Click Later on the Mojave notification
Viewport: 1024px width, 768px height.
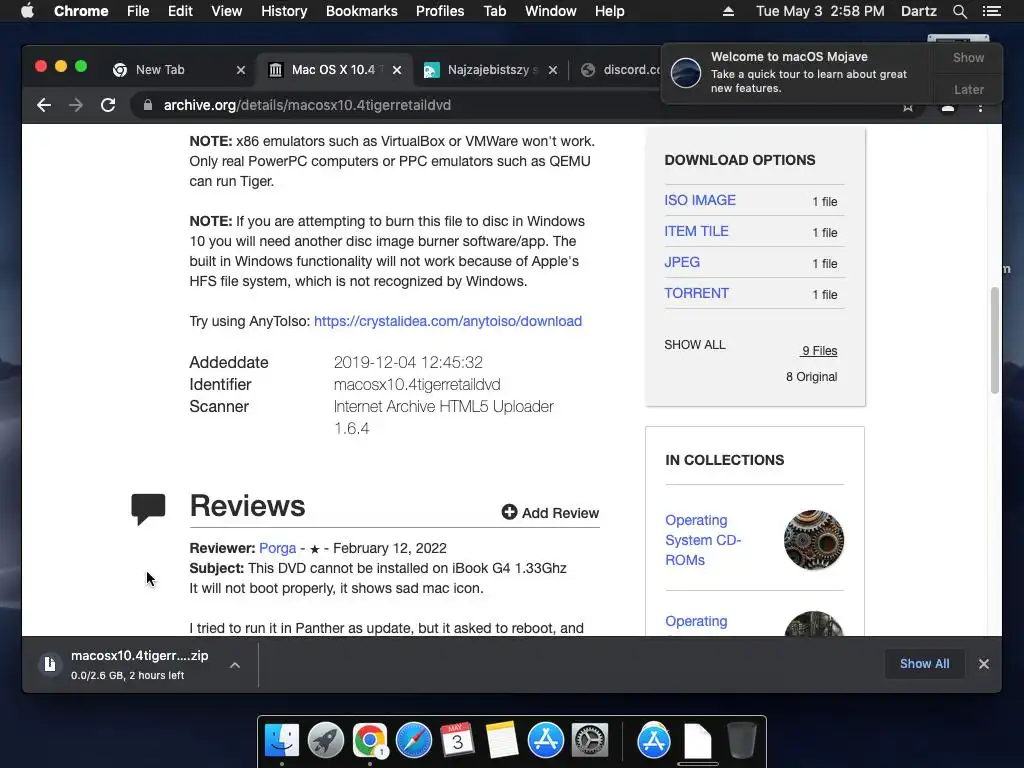point(968,89)
